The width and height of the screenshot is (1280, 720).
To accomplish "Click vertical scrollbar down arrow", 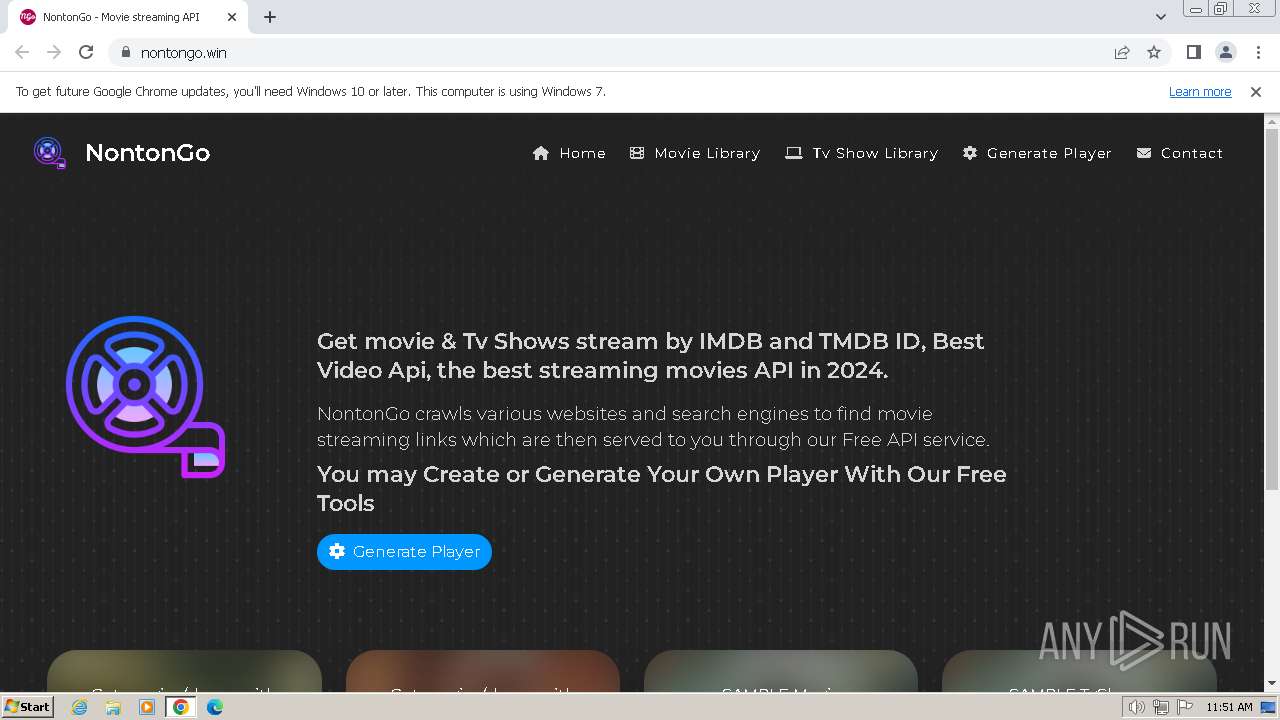I will (x=1272, y=683).
